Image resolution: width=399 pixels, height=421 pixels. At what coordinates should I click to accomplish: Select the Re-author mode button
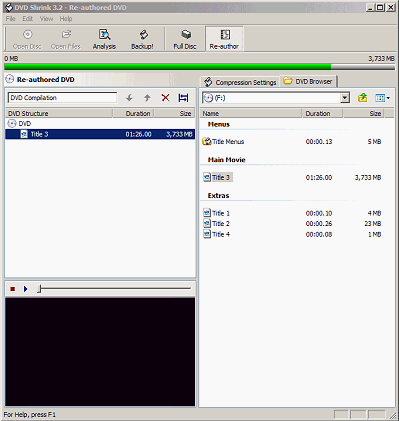pyautogui.click(x=224, y=39)
